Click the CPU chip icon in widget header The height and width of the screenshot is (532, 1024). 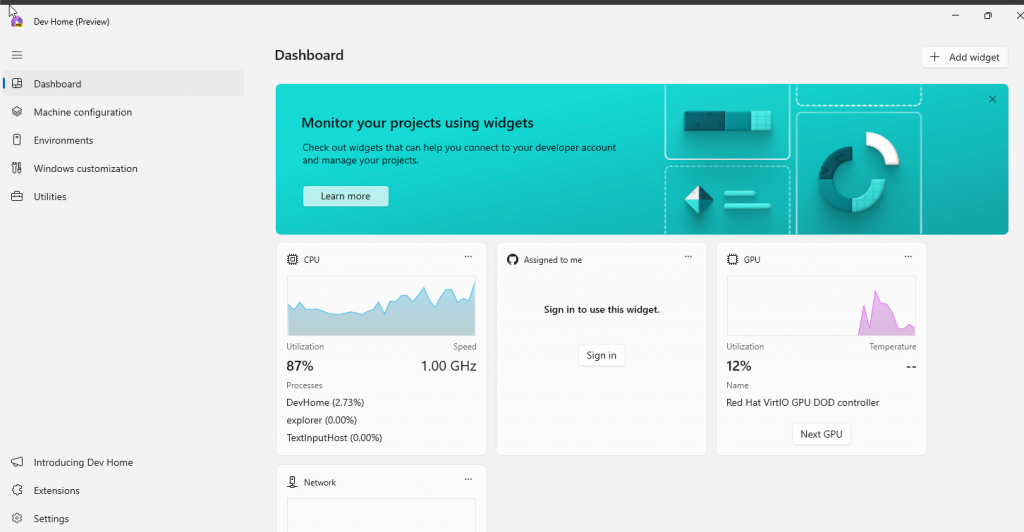pyautogui.click(x=293, y=259)
